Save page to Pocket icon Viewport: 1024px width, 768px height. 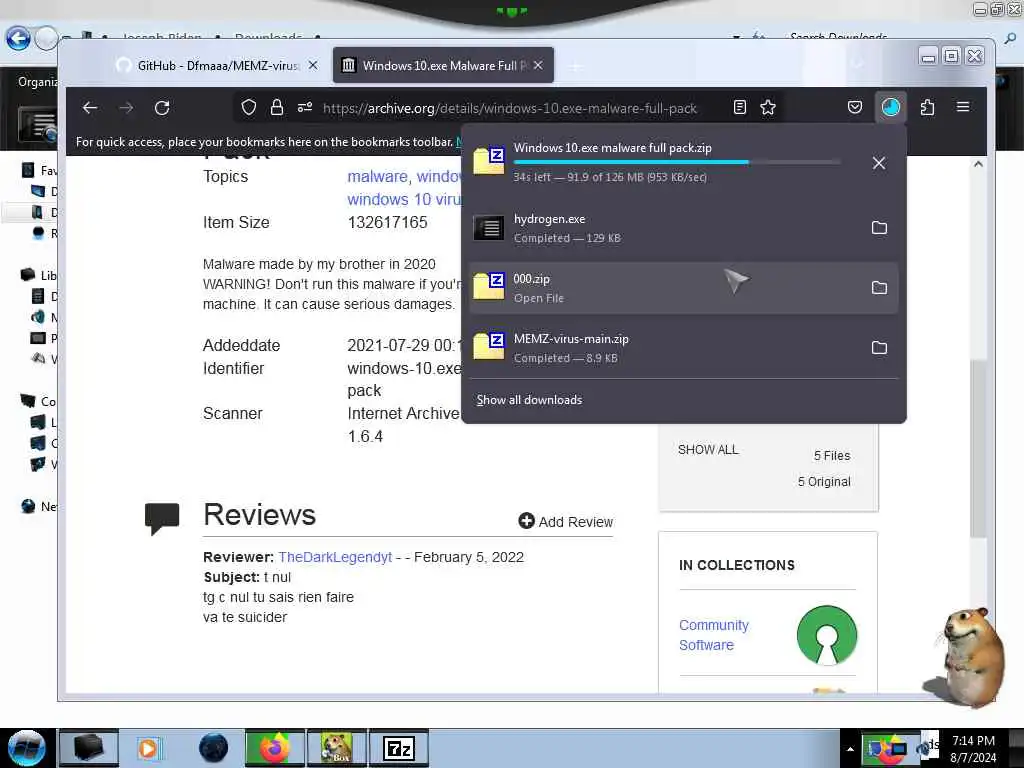pyautogui.click(x=855, y=107)
